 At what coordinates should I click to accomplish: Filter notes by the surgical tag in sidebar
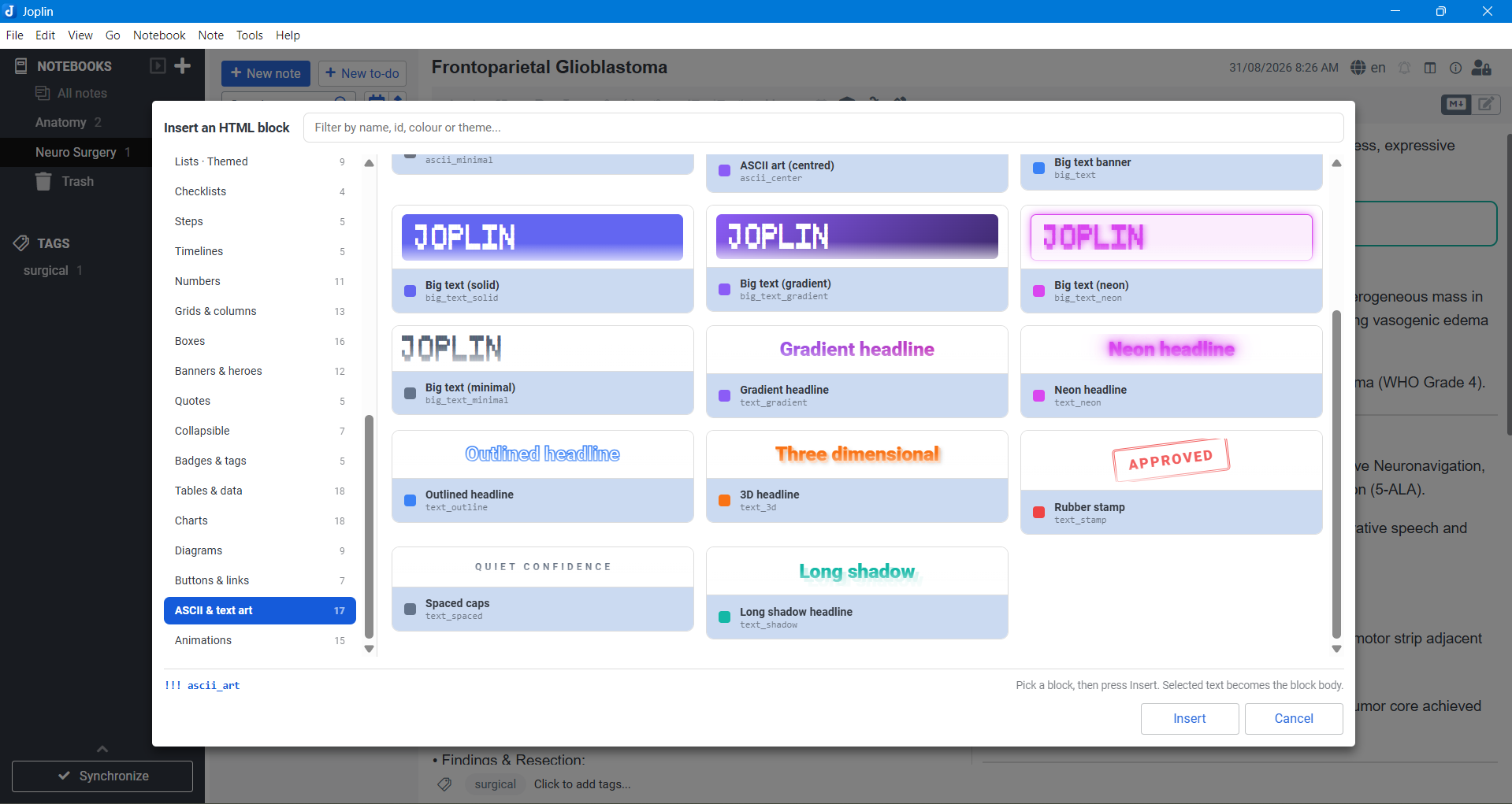click(x=46, y=270)
